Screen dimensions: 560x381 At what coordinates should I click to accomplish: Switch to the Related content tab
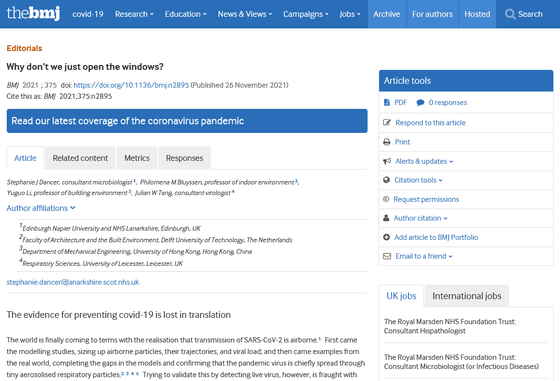(x=80, y=158)
